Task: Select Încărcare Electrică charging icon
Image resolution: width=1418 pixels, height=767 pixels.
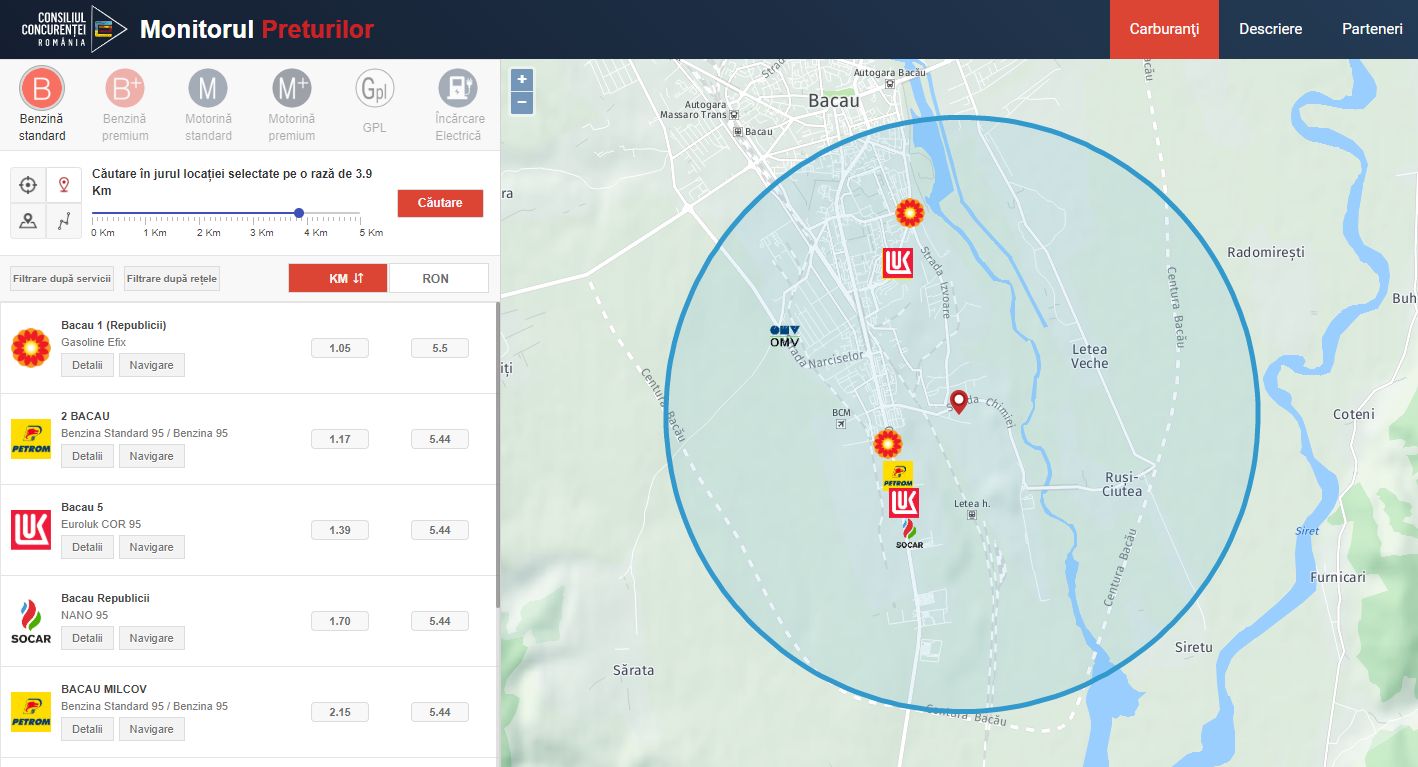Action: click(458, 90)
